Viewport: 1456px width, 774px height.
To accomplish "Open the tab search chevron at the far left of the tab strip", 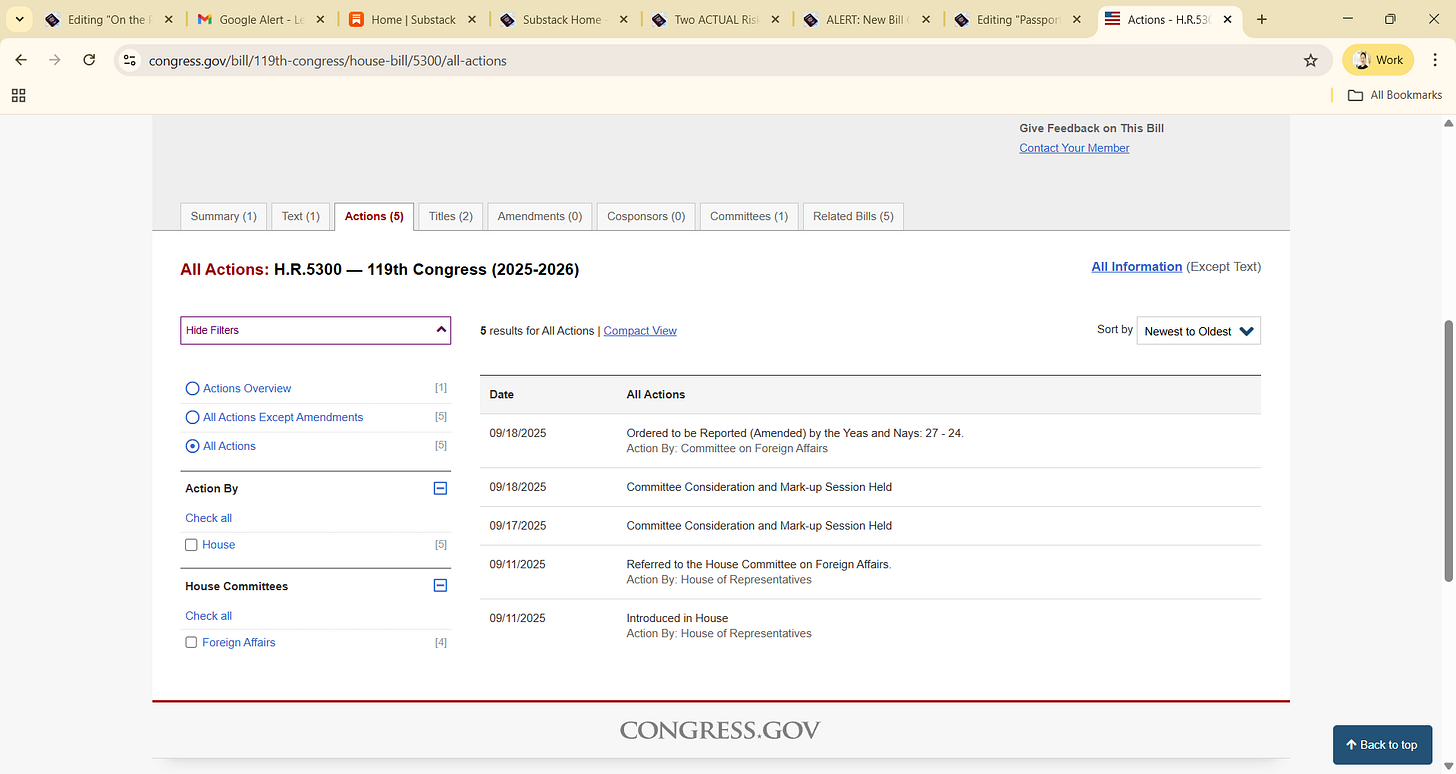I will (x=18, y=19).
